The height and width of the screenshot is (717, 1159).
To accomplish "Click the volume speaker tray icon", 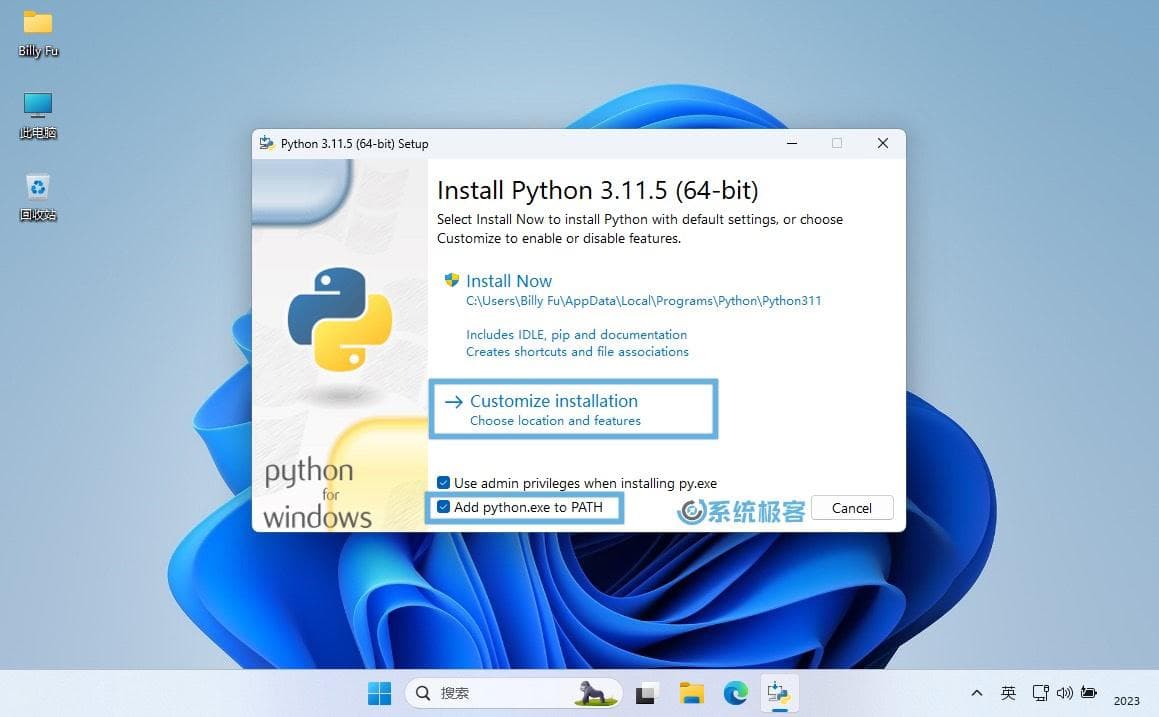I will (1064, 693).
